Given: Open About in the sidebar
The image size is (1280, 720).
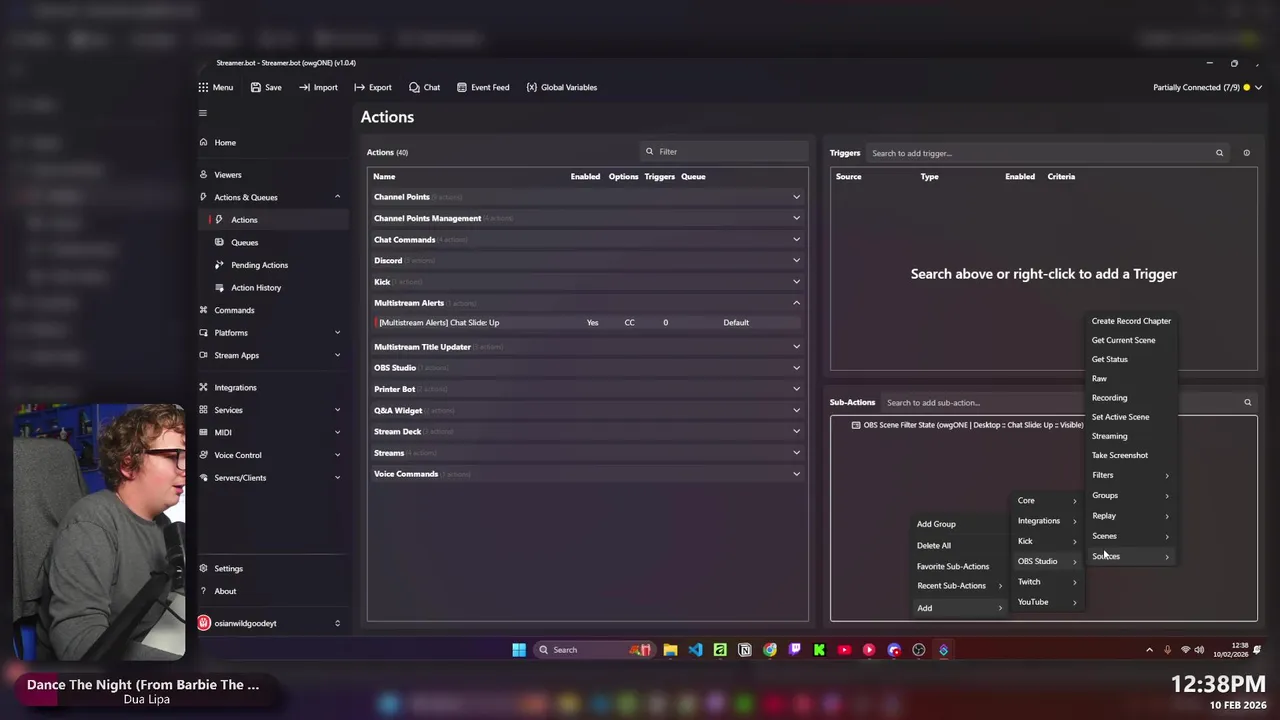Looking at the screenshot, I should pyautogui.click(x=271, y=591).
